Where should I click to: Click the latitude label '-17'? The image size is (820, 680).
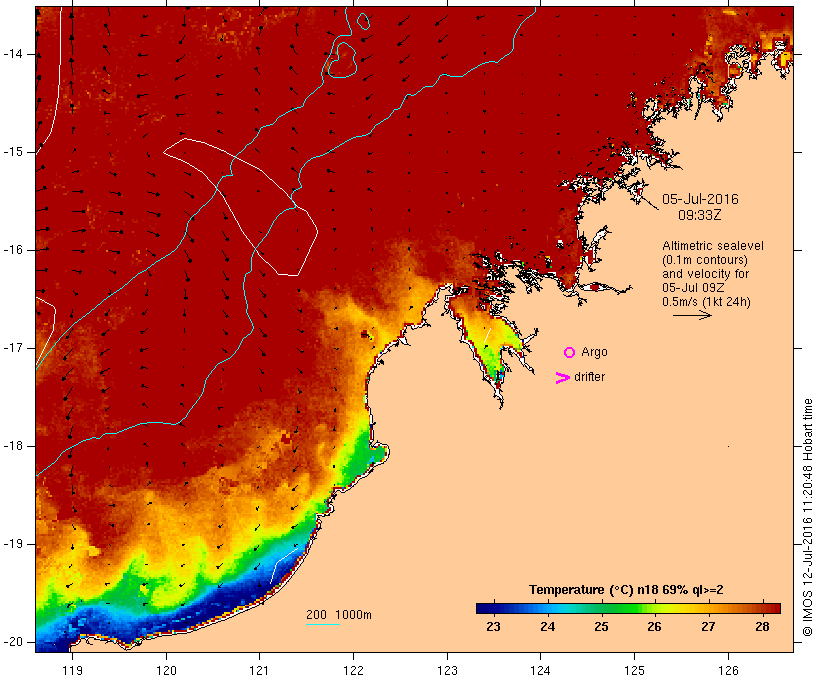(x=13, y=348)
